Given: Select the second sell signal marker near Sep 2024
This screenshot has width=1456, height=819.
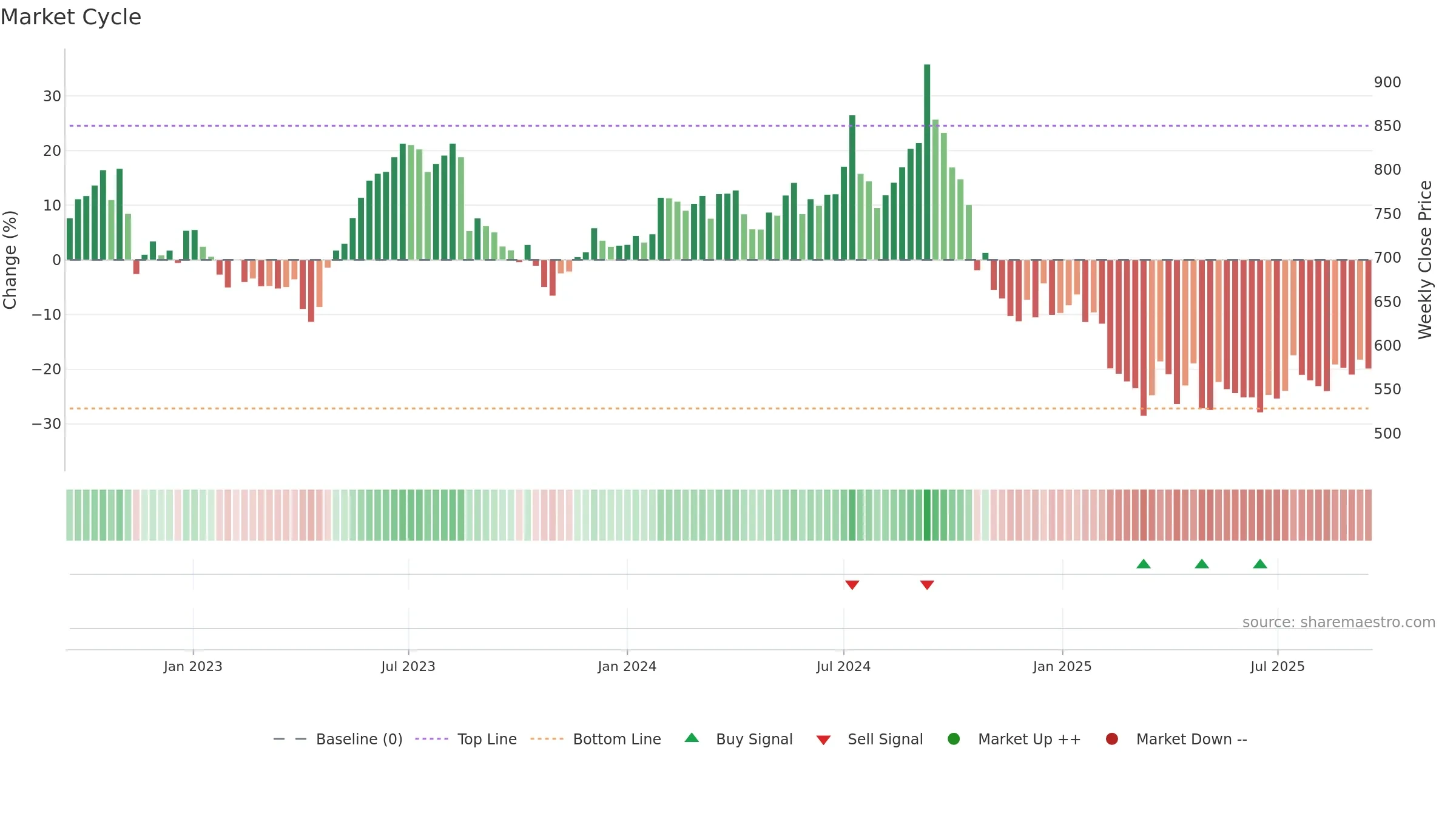Looking at the screenshot, I should [x=927, y=585].
